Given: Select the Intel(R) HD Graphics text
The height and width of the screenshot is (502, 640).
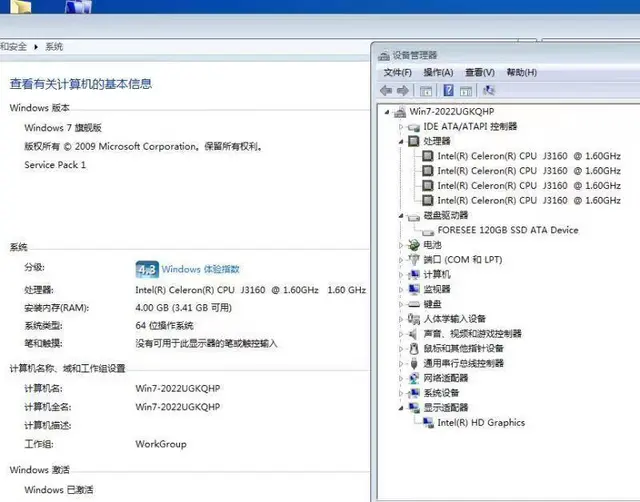Looking at the screenshot, I should (x=481, y=422).
